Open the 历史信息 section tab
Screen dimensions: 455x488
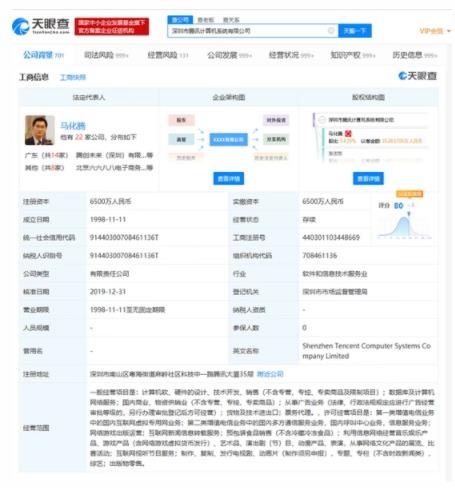click(x=415, y=55)
